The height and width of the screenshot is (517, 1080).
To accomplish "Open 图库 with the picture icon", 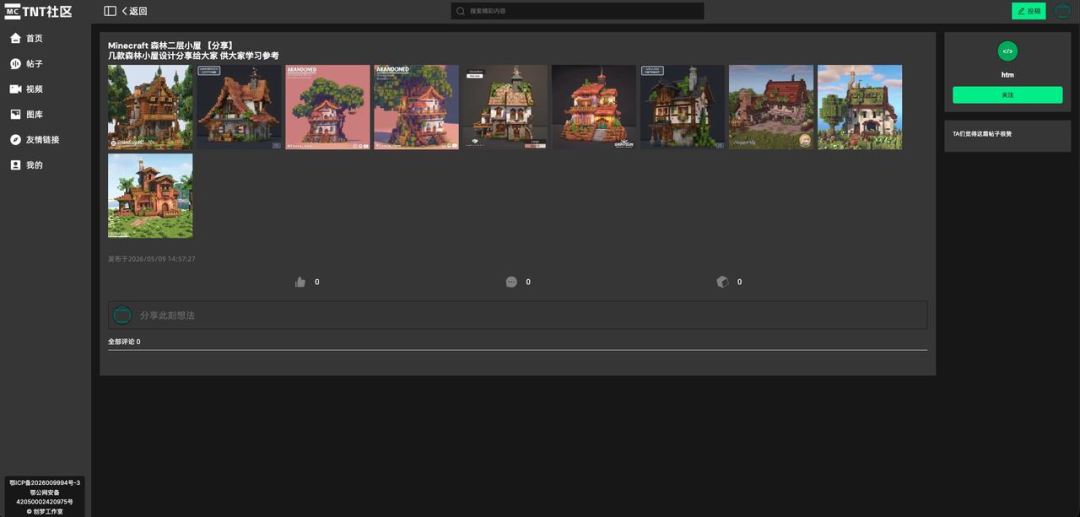I will point(15,114).
